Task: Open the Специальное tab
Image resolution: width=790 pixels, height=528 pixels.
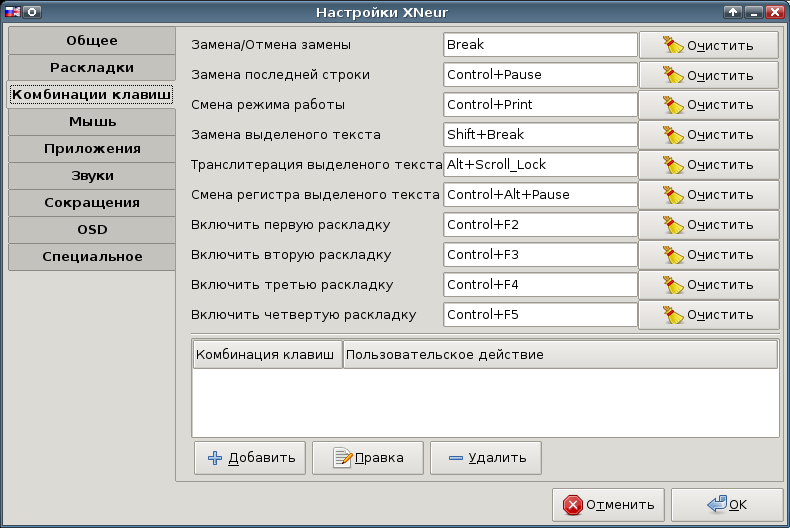Action: pos(92,256)
